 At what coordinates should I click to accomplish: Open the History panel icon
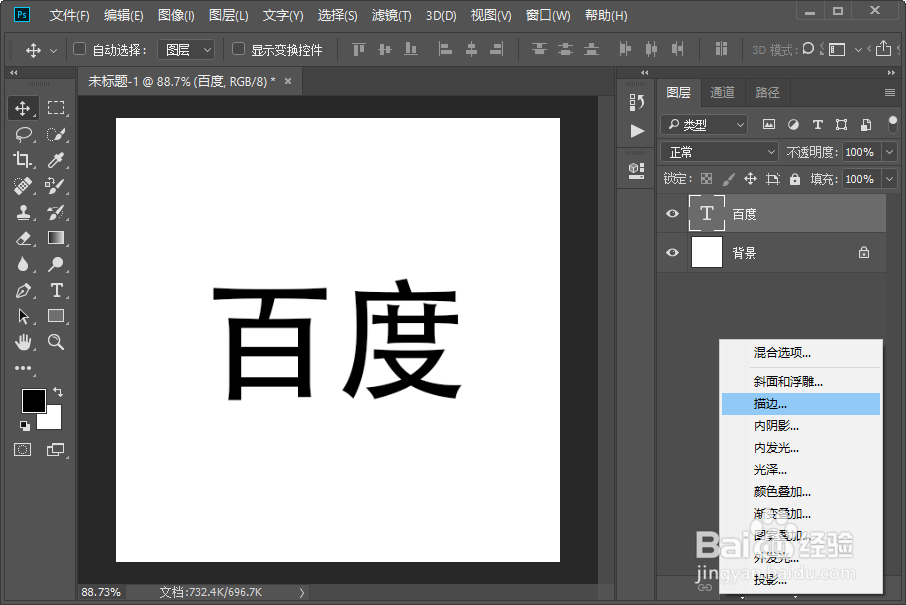[636, 102]
